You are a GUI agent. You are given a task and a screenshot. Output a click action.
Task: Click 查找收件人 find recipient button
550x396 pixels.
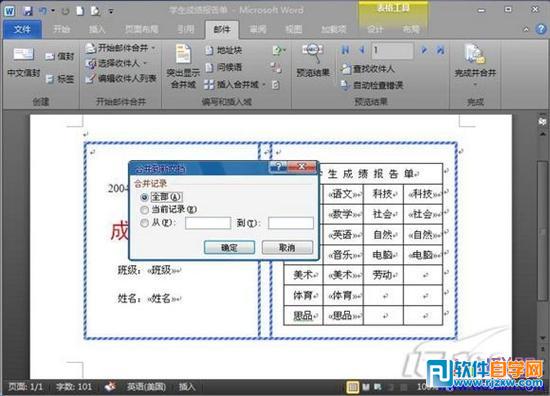click(x=367, y=69)
